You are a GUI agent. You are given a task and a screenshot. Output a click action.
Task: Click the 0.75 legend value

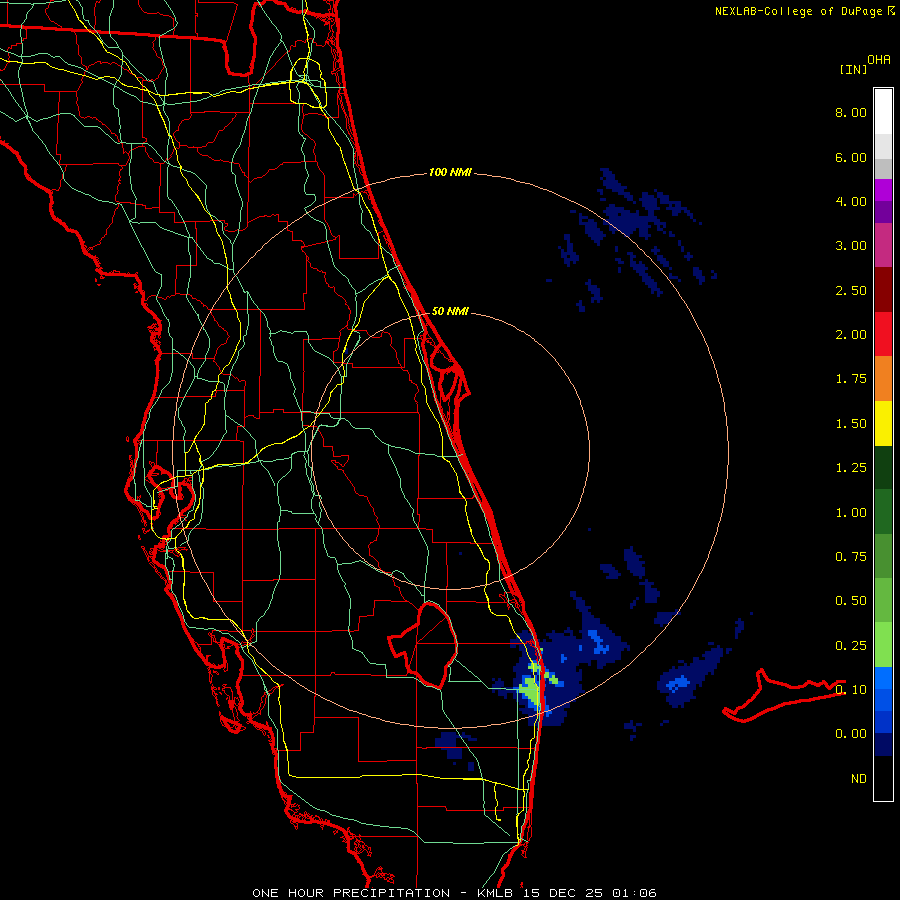pos(851,557)
